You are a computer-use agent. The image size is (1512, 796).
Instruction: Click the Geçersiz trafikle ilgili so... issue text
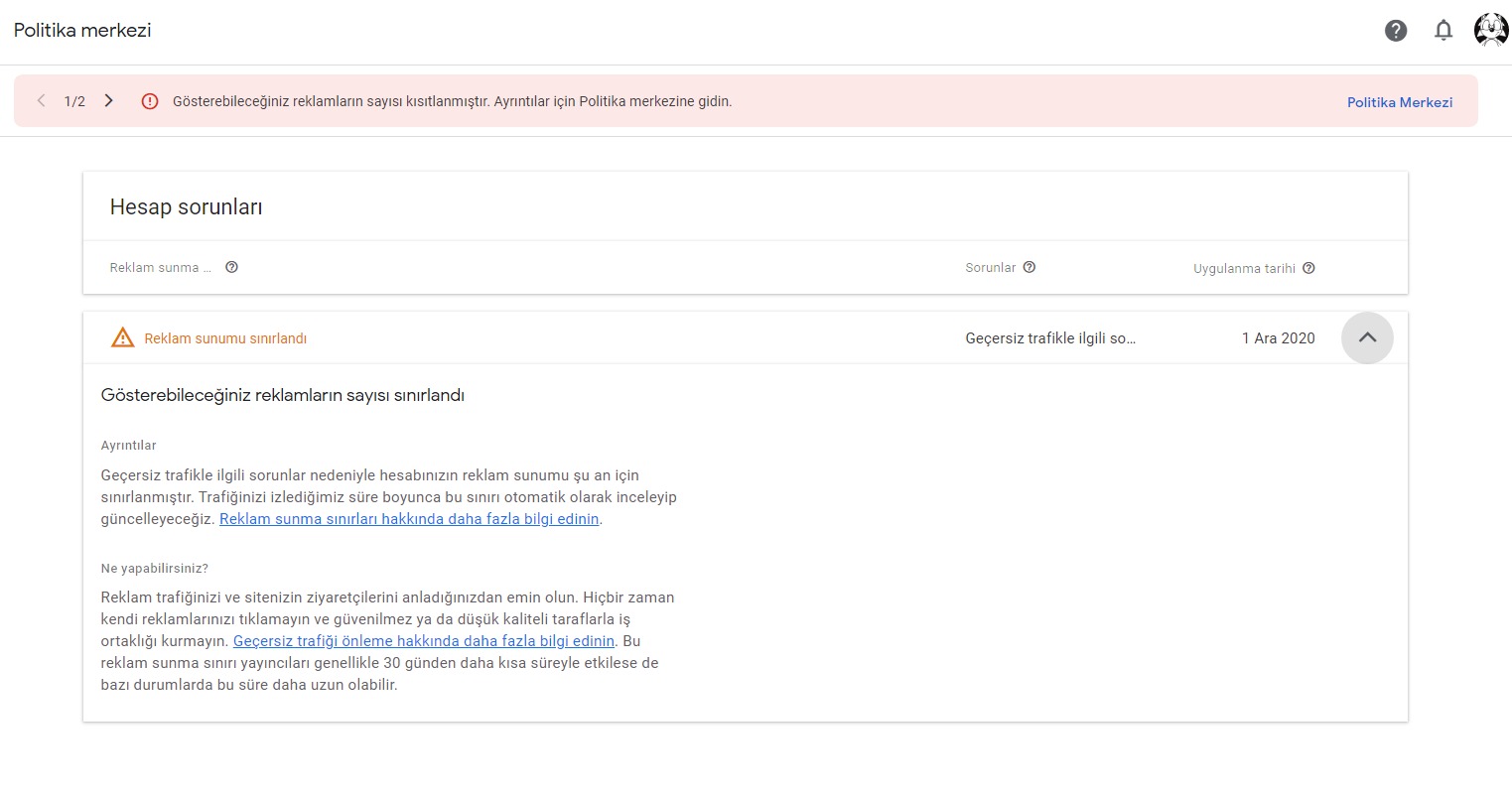(x=1050, y=338)
